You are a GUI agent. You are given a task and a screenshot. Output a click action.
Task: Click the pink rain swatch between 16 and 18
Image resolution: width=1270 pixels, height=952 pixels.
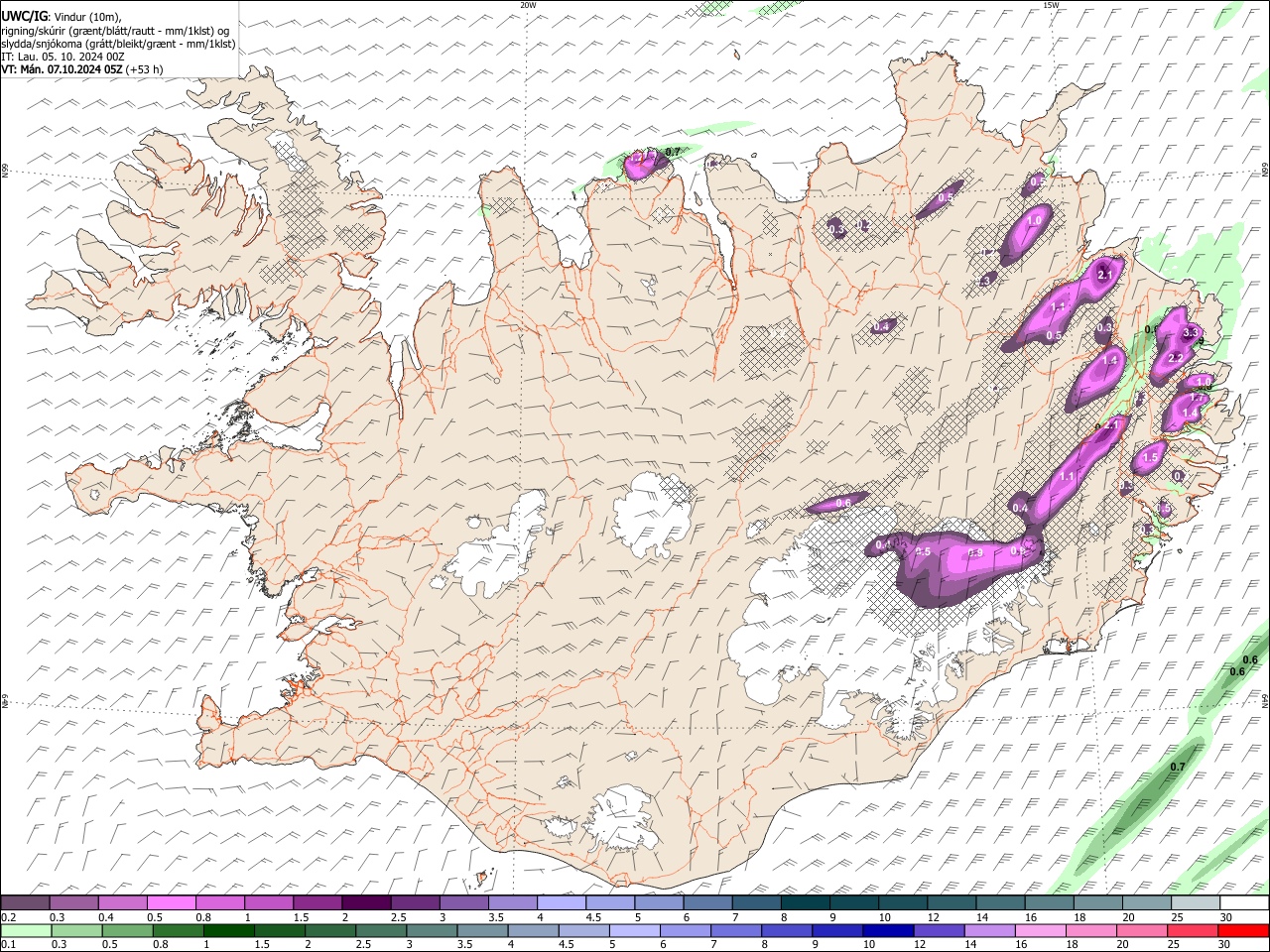tap(1040, 931)
